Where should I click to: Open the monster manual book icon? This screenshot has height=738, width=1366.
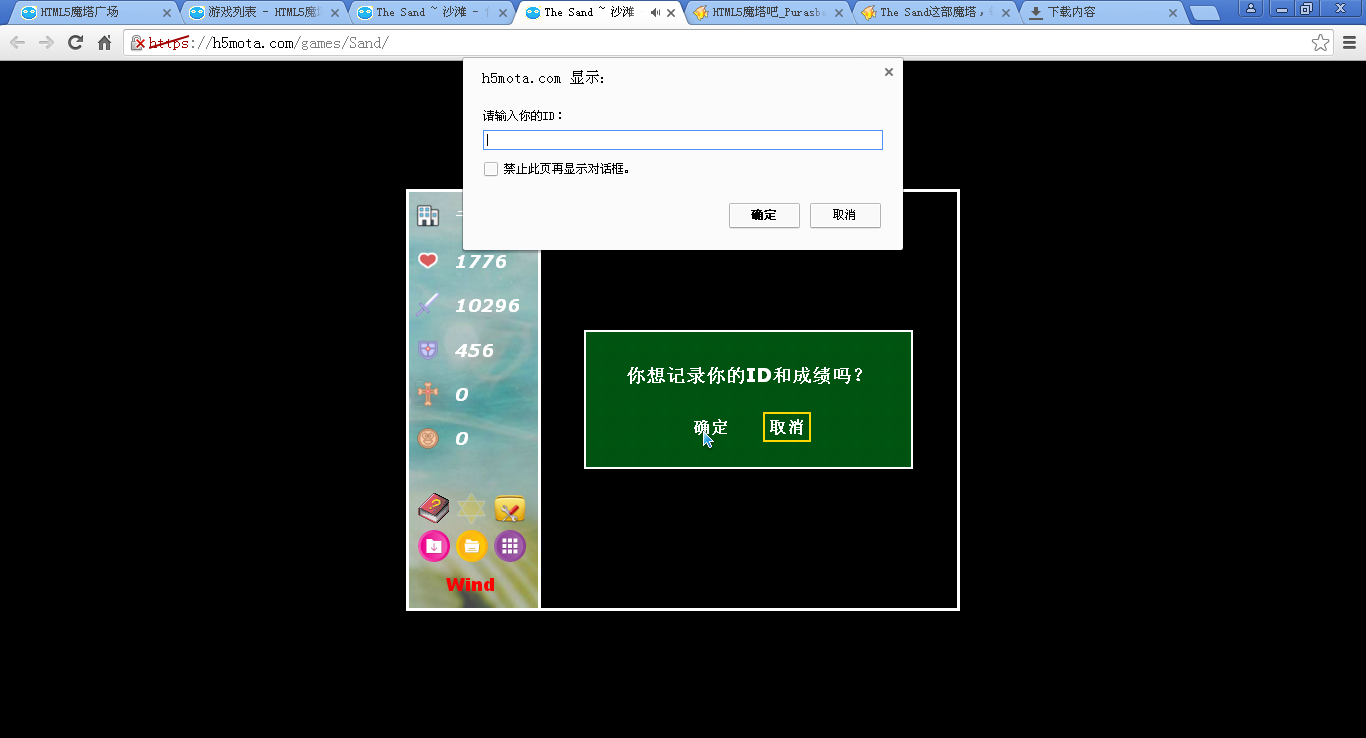(x=433, y=508)
